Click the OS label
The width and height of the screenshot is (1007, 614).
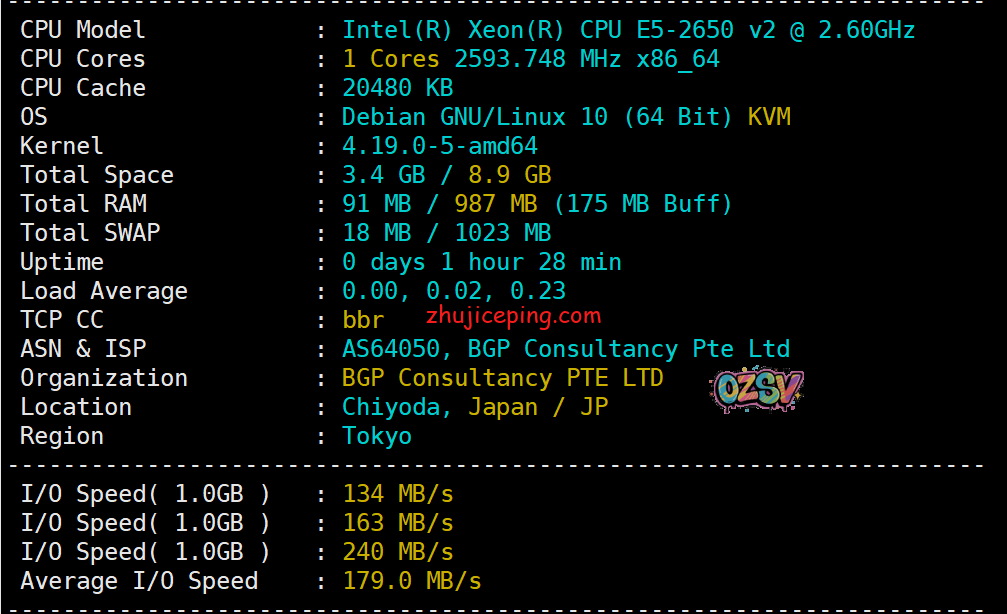pos(34,117)
